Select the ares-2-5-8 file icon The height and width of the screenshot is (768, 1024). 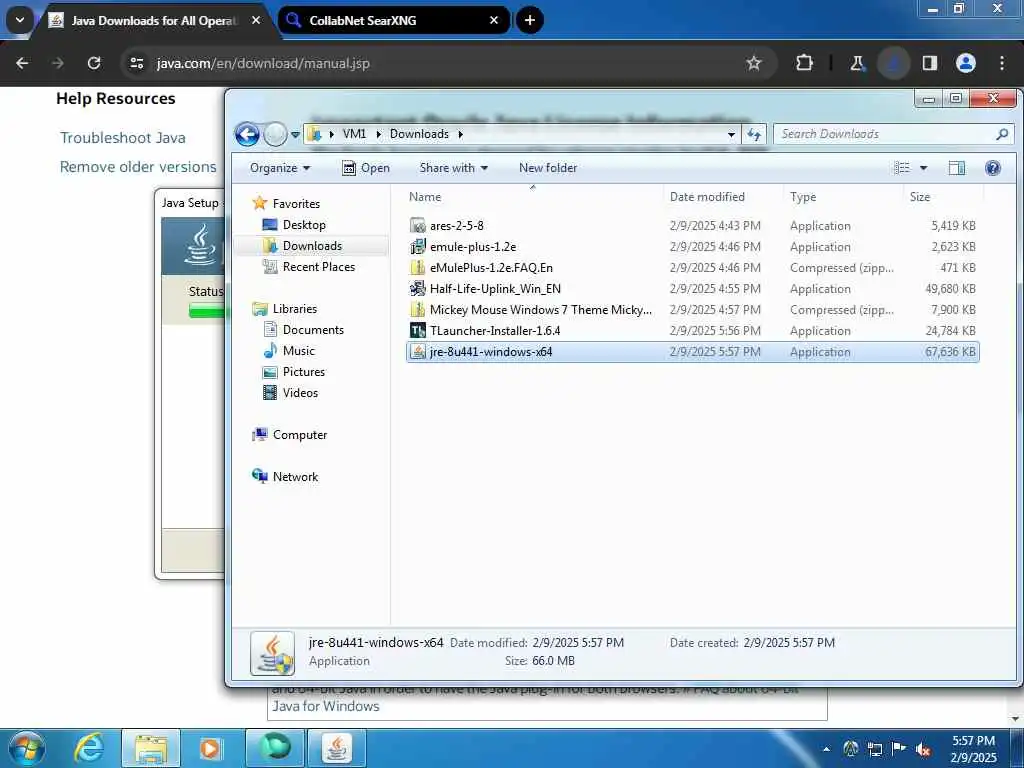click(418, 226)
